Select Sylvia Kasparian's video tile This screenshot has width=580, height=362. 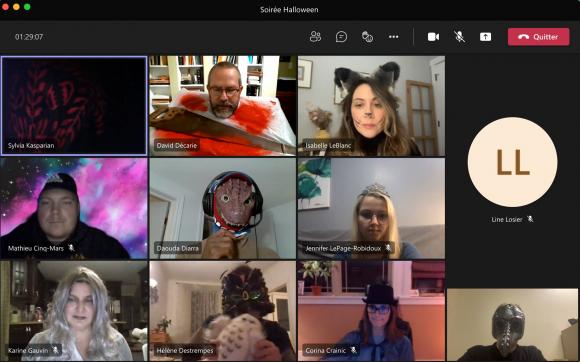point(74,105)
